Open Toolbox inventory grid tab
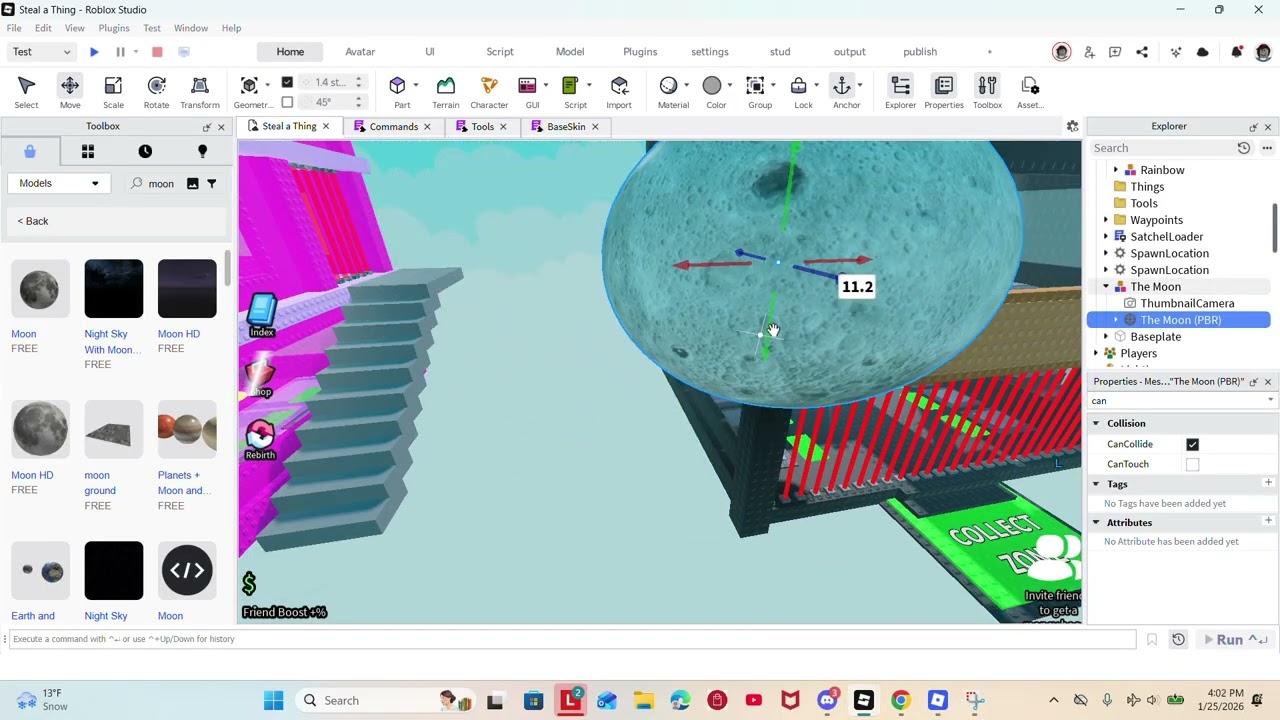The height and width of the screenshot is (720, 1280). click(x=88, y=151)
